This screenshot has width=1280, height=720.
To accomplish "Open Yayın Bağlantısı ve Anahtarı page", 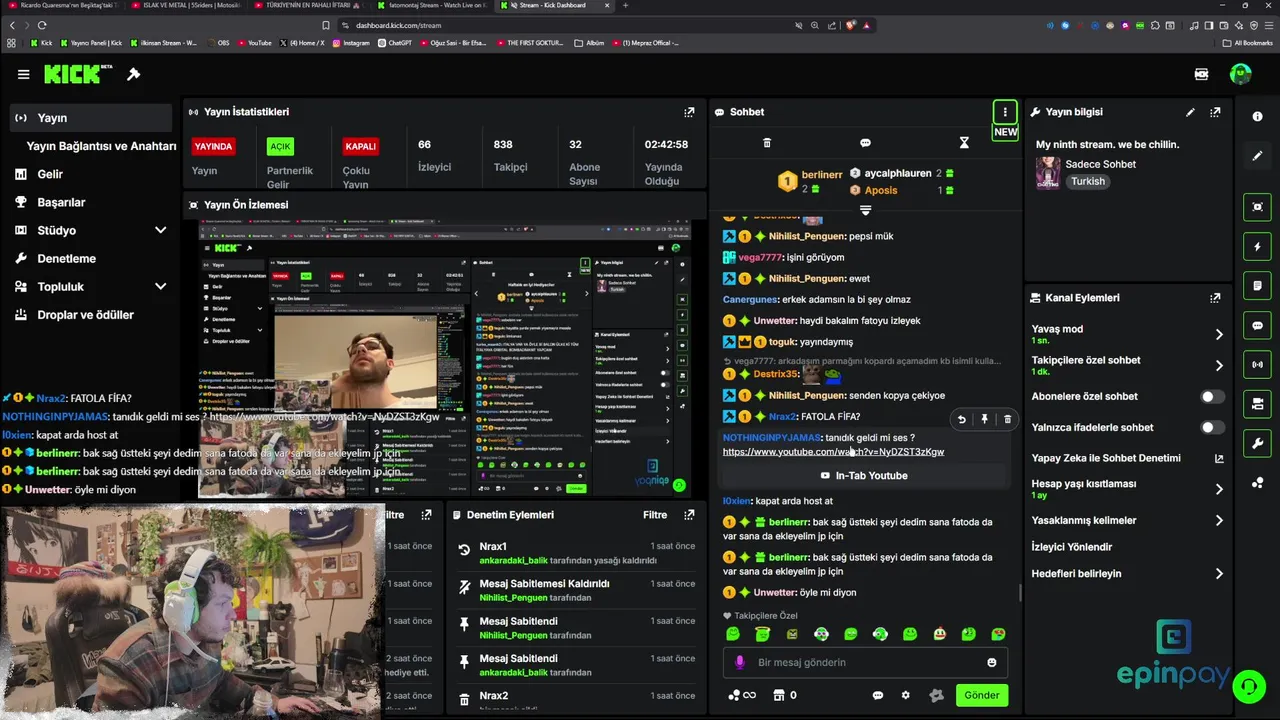I will [101, 146].
